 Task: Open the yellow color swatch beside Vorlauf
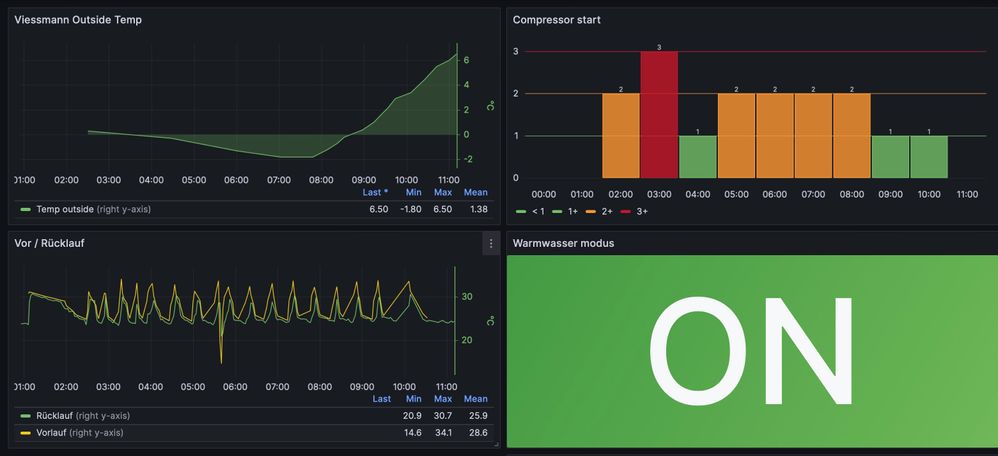tap(25, 433)
